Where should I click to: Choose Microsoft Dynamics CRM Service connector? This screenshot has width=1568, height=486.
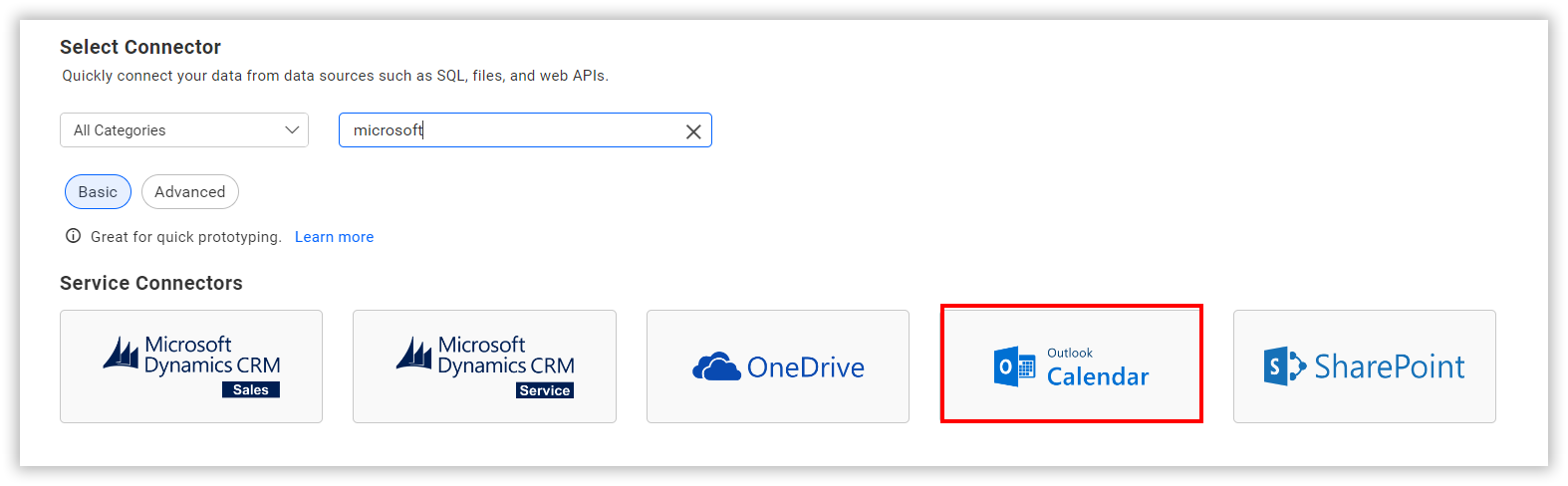(484, 366)
